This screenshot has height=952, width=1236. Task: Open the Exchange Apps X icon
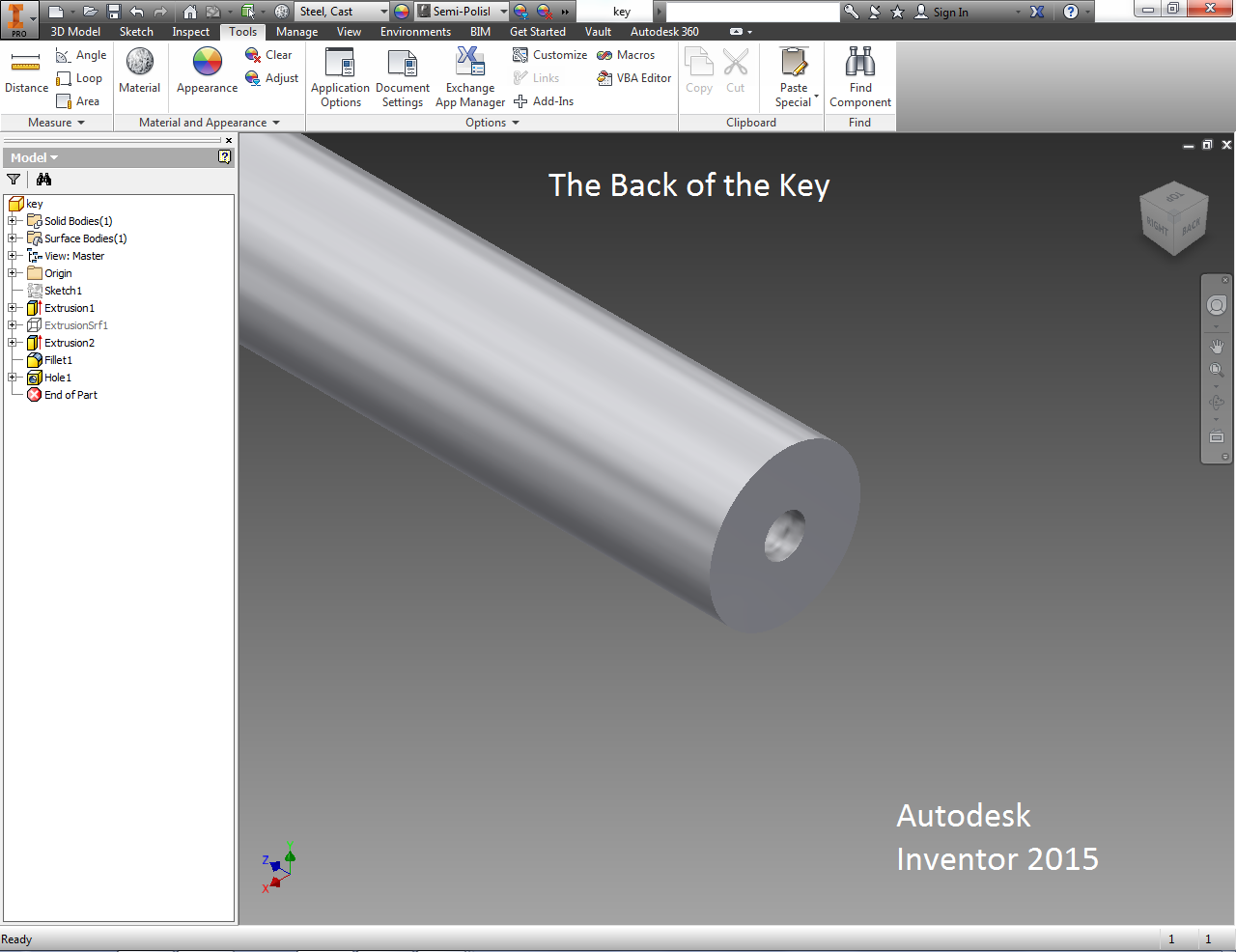pos(1037,12)
